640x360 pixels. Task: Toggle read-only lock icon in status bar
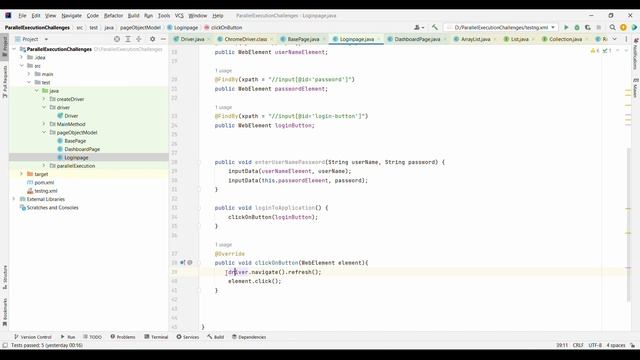pyautogui.click(x=632, y=345)
